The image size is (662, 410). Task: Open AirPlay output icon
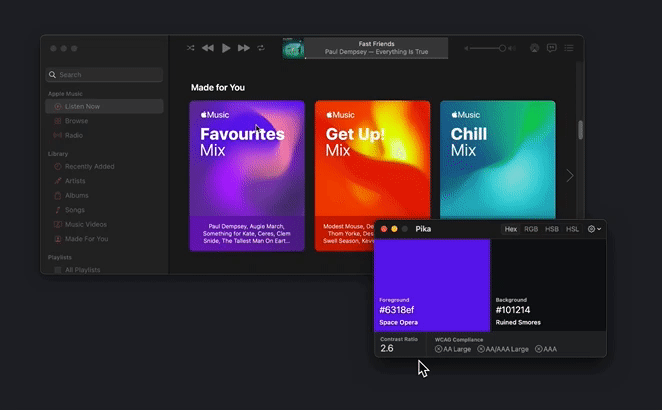534,48
